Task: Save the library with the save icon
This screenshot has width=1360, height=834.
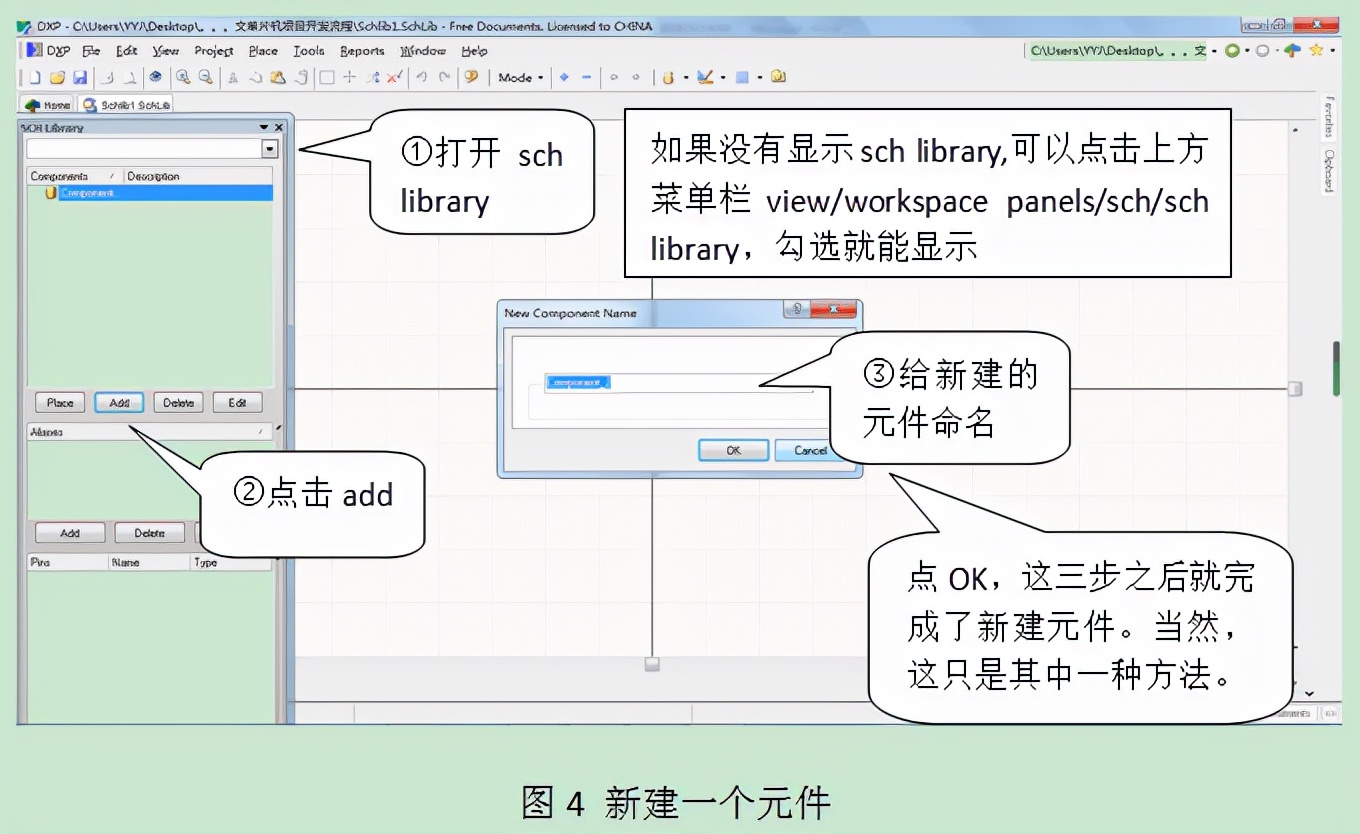Action: coord(81,77)
